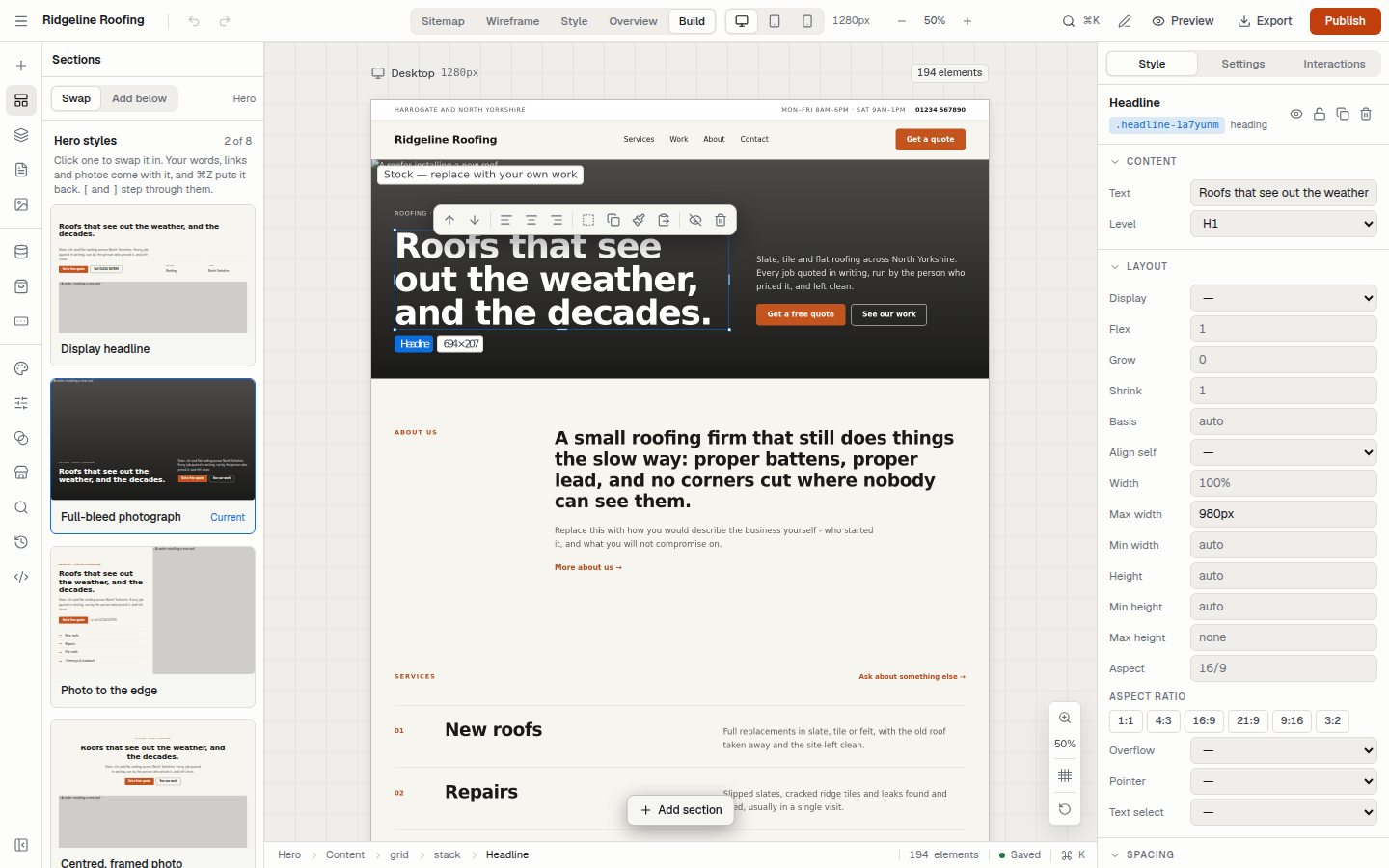Duplicate element from the floating toolbar
The image size is (1389, 868).
613,220
